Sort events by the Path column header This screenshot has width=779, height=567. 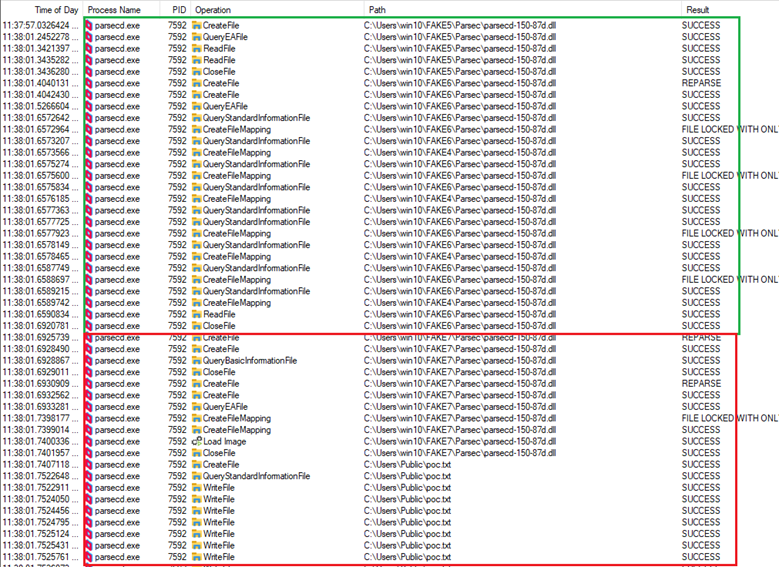(x=376, y=8)
